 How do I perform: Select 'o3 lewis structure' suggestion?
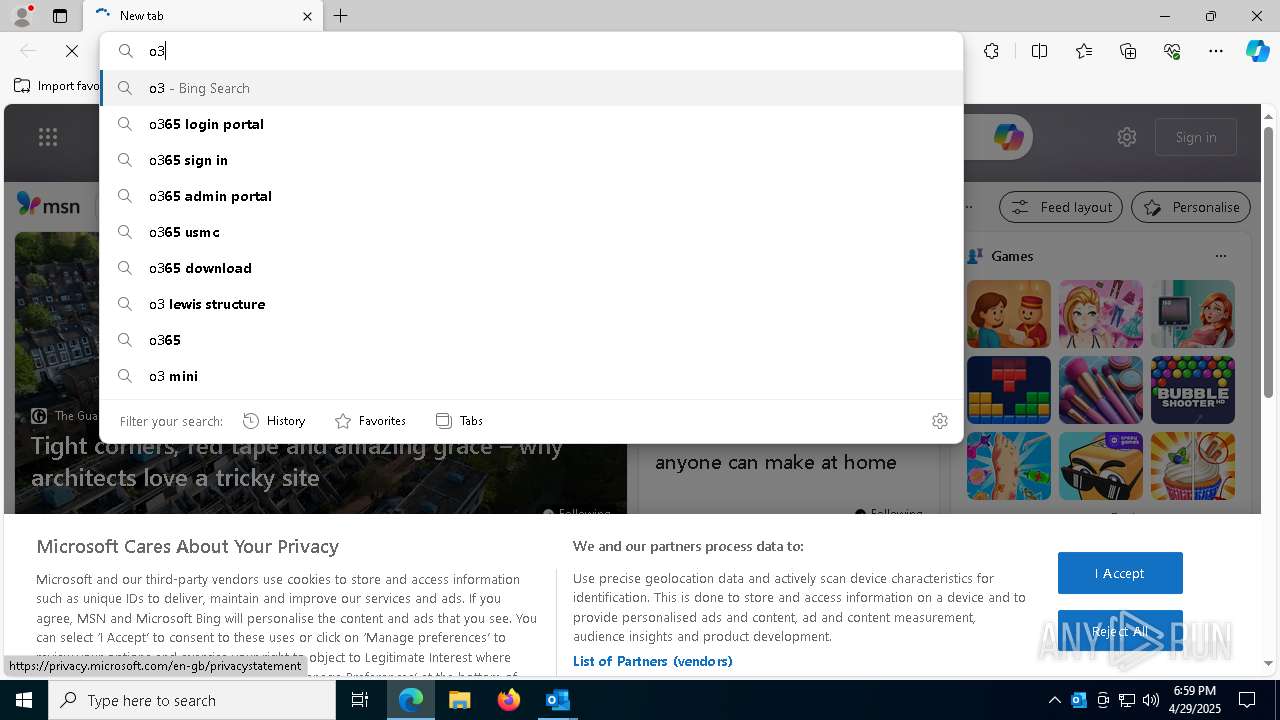pyautogui.click(x=531, y=304)
